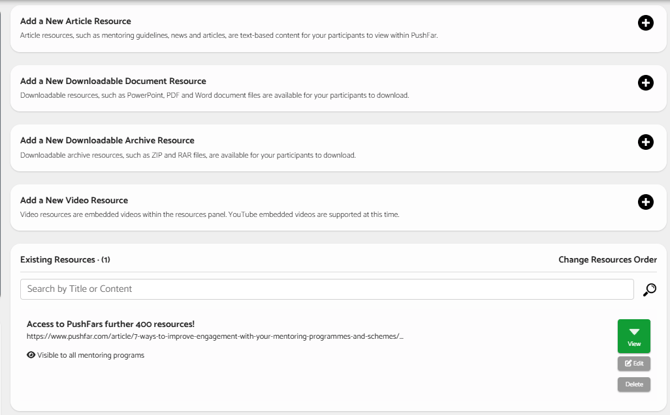670x415 pixels.
Task: Click plus icon for New Video Resource
Action: pos(645,202)
